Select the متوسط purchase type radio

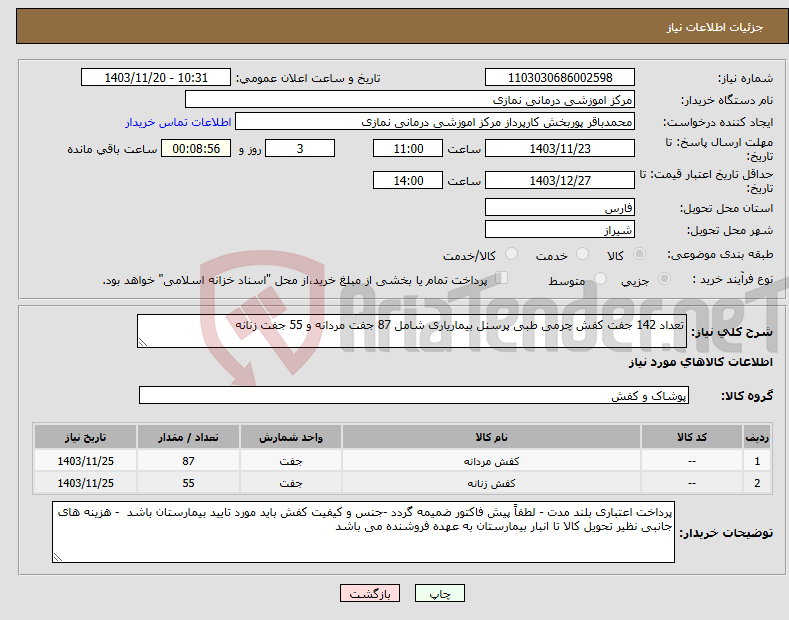[600, 278]
